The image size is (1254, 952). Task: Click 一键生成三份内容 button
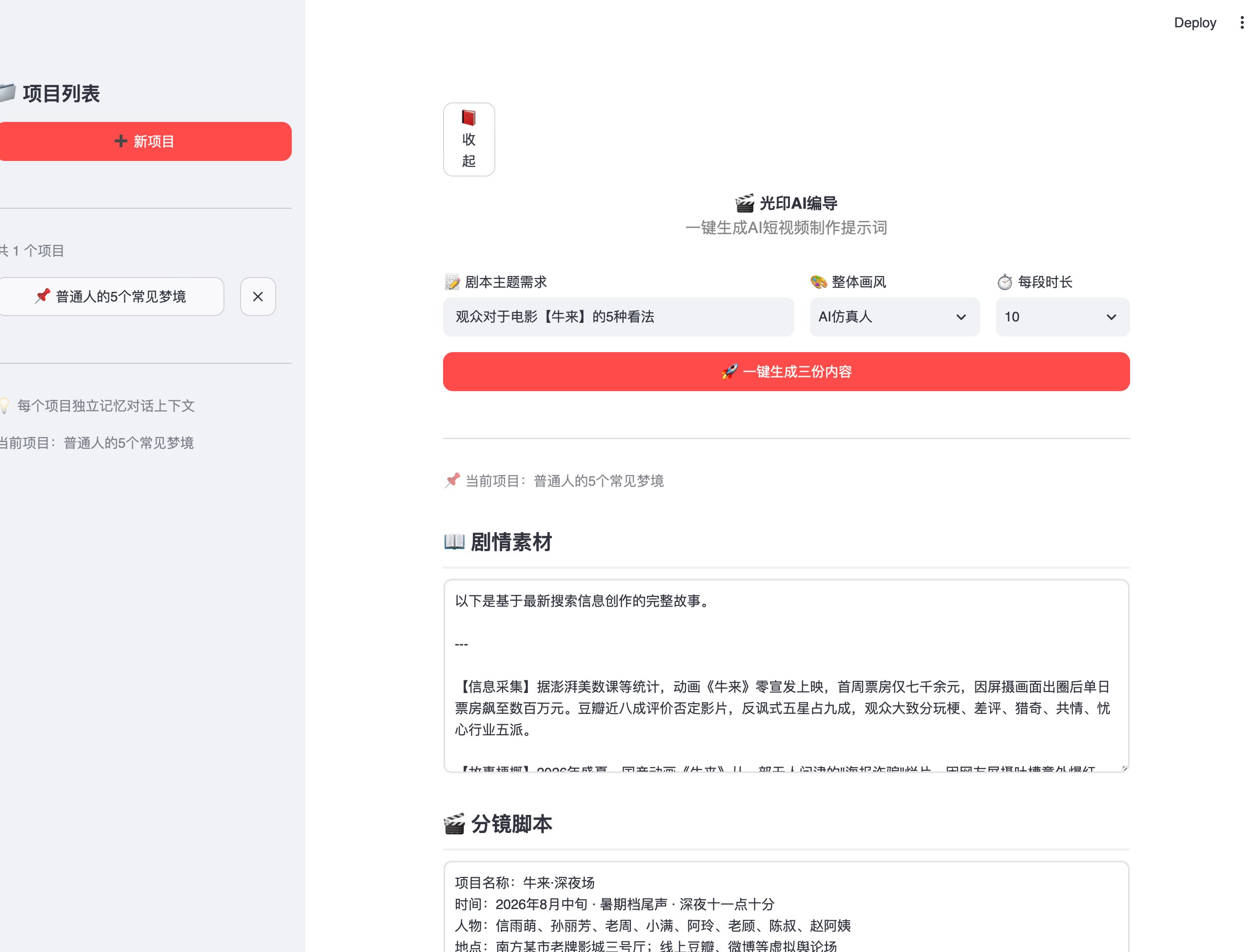pyautogui.click(x=786, y=372)
